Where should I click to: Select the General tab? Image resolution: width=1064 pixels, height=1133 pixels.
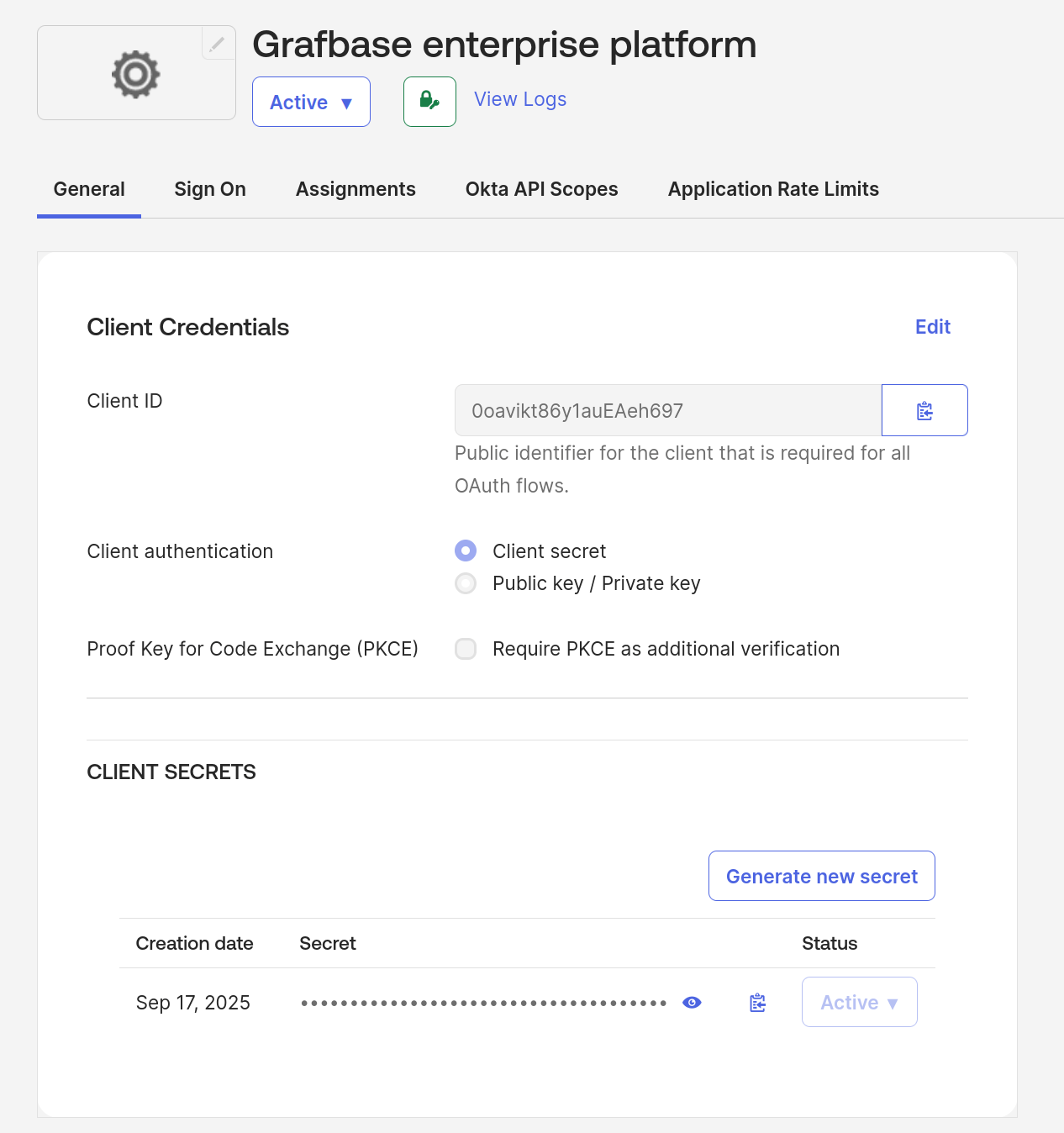pos(89,189)
